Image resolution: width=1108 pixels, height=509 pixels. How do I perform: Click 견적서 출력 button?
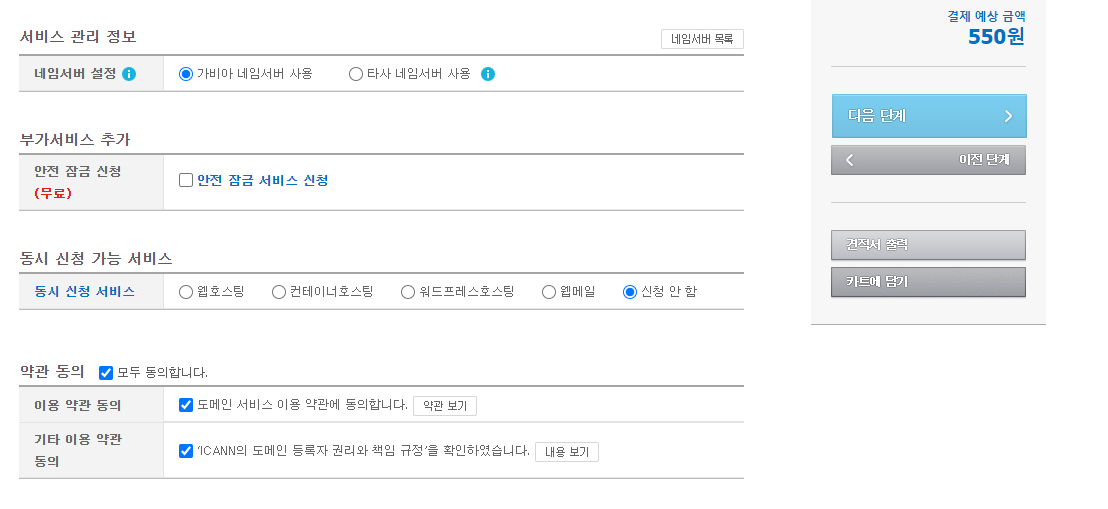click(929, 245)
